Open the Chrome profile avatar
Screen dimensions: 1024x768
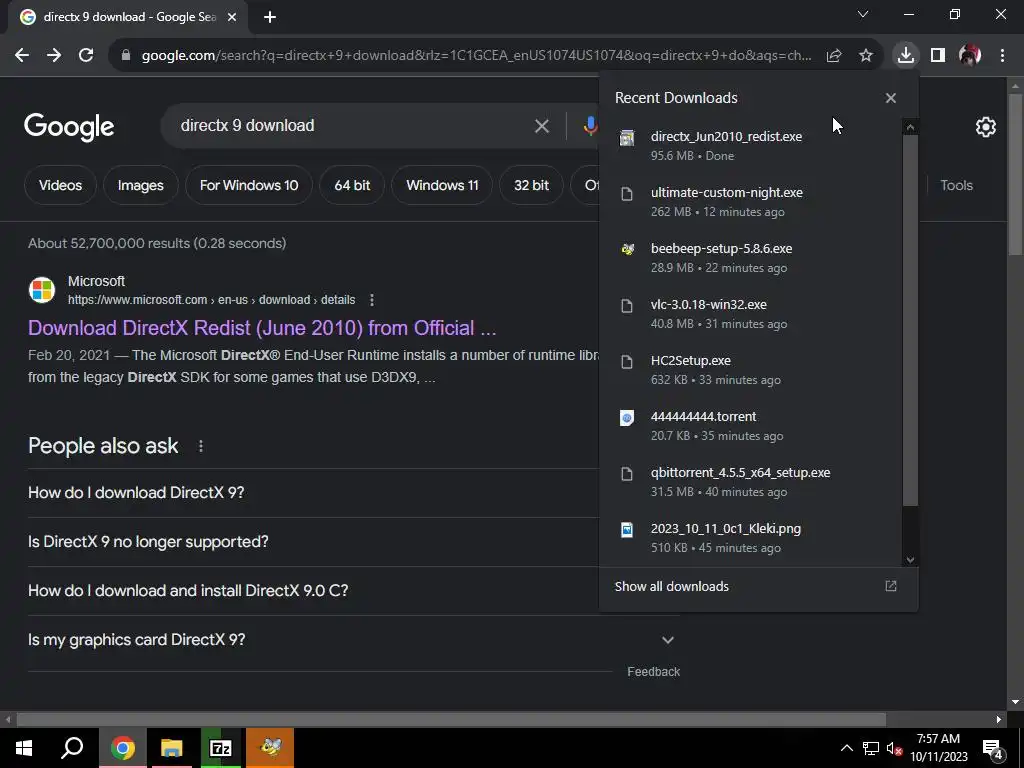point(970,55)
